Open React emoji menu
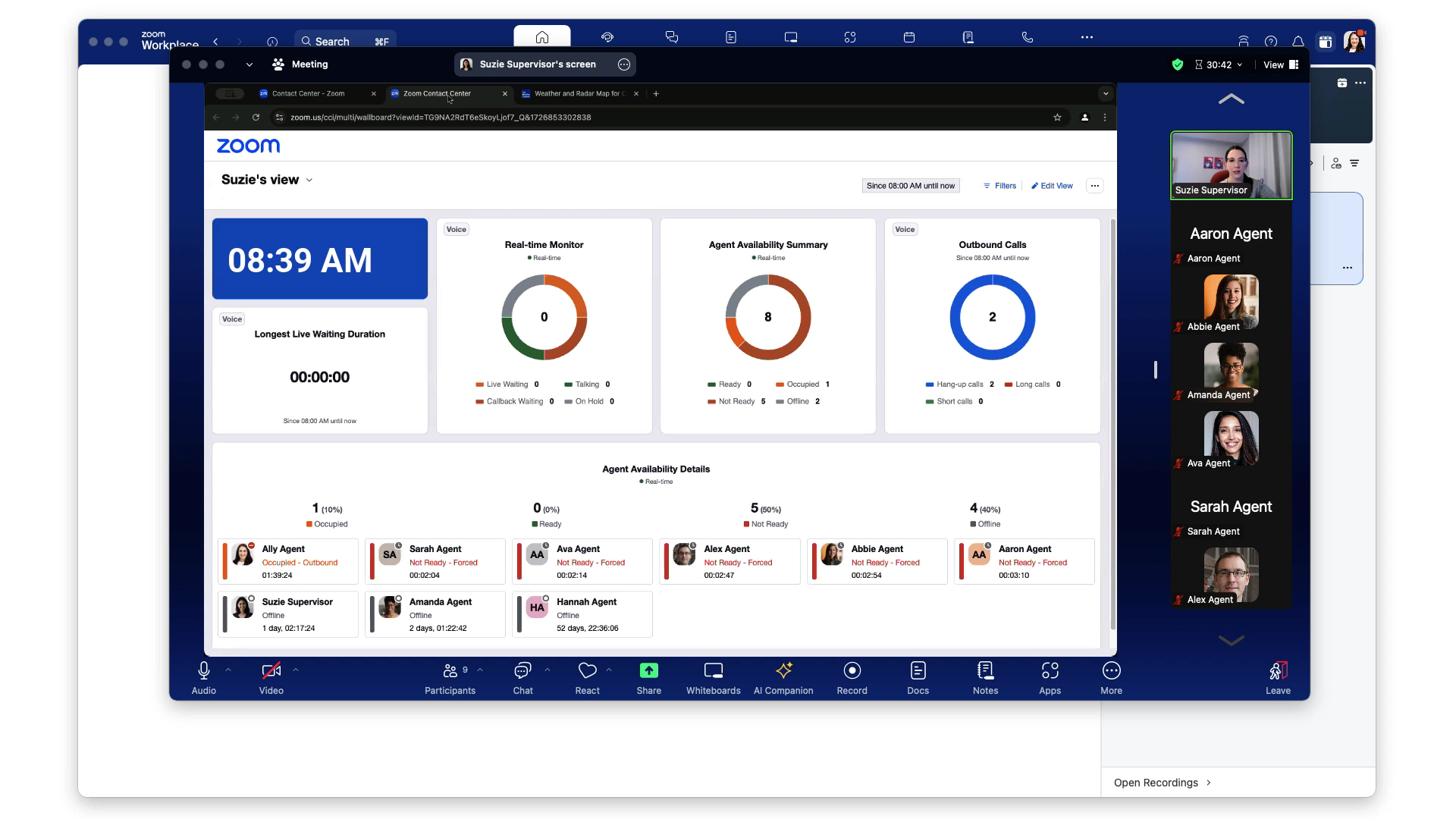The image size is (1456, 819). [588, 678]
